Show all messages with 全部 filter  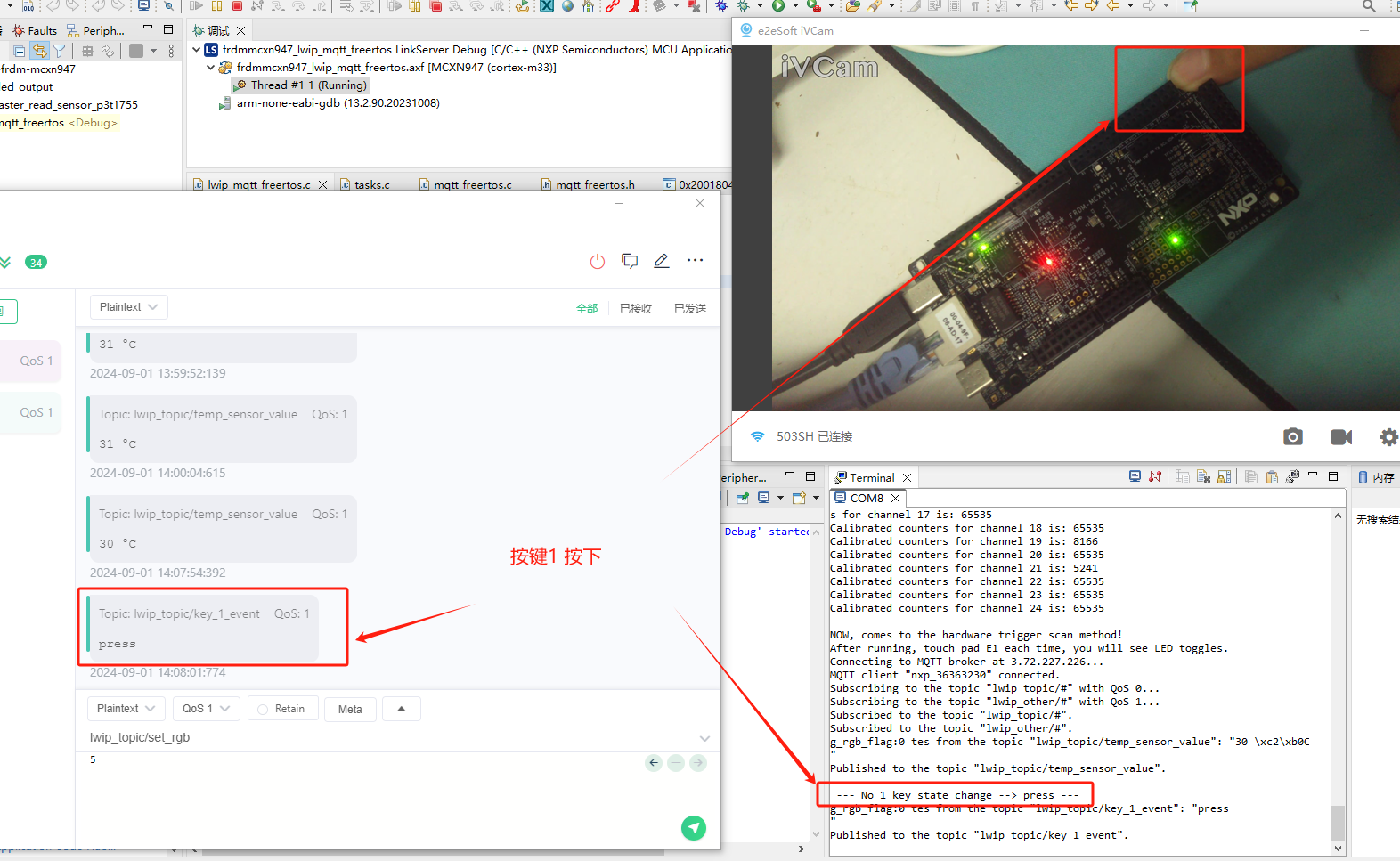[x=587, y=309]
